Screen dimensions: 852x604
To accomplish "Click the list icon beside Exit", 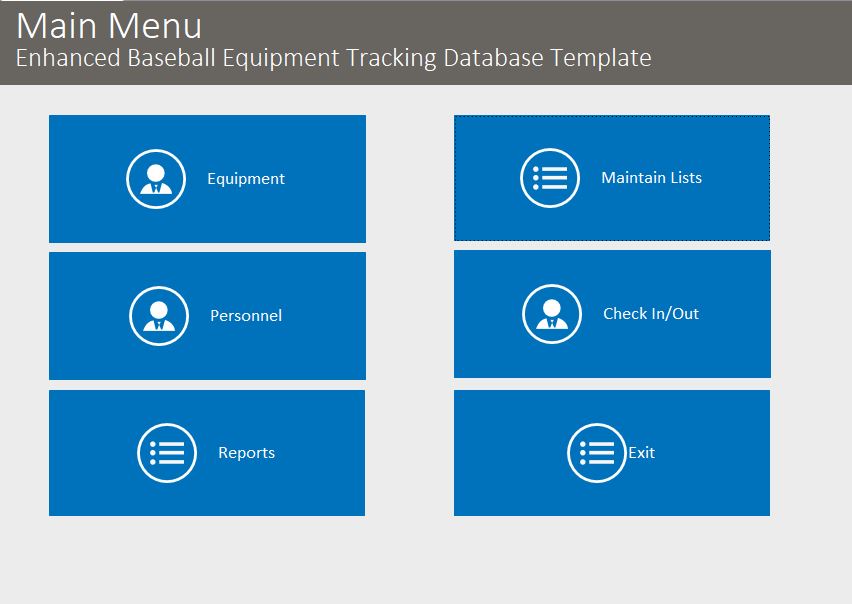I will (597, 452).
